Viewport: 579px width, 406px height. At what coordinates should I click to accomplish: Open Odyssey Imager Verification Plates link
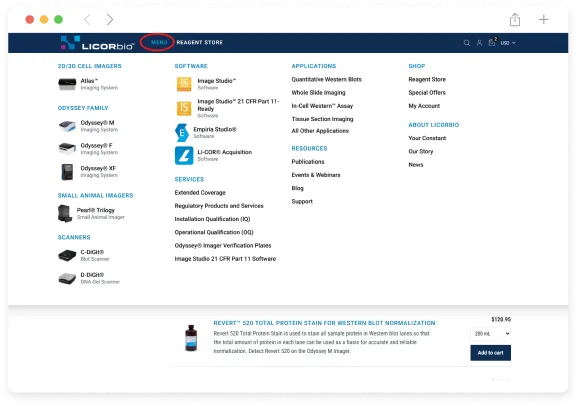(223, 246)
